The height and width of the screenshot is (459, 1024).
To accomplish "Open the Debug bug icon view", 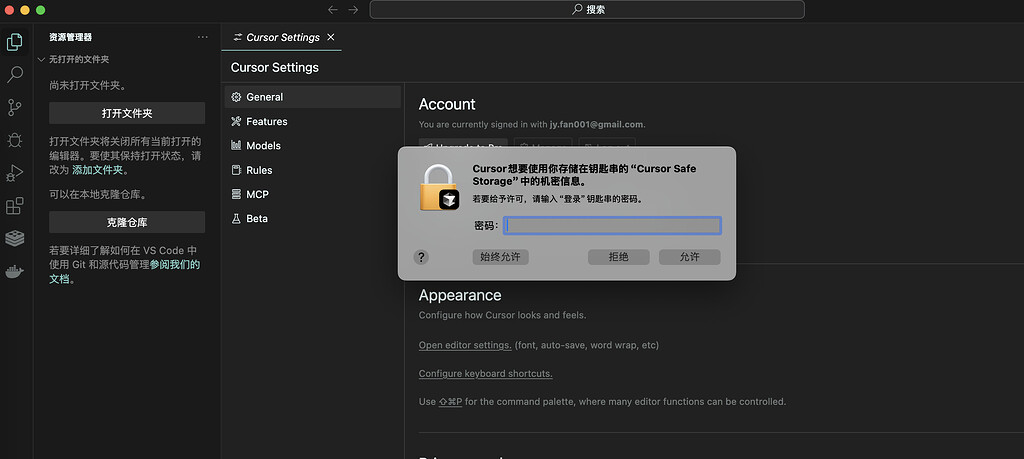I will (x=14, y=140).
